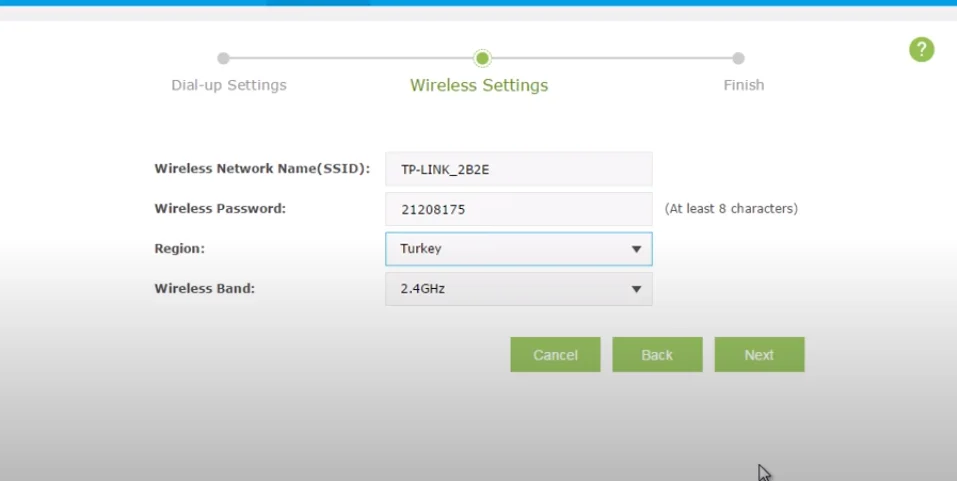Click the Dial-up Settings step circle
This screenshot has width=957, height=481.
[223, 59]
